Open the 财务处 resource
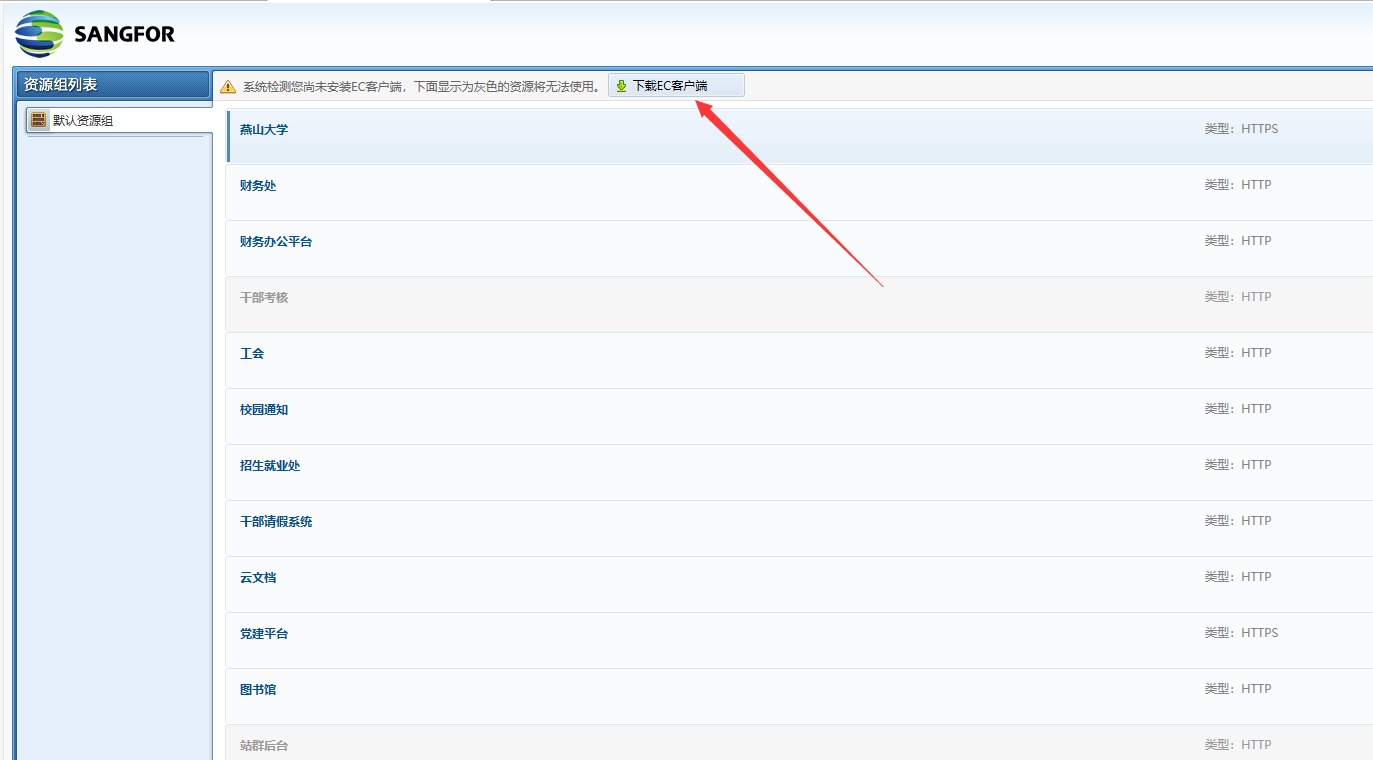1373x760 pixels. click(x=258, y=186)
